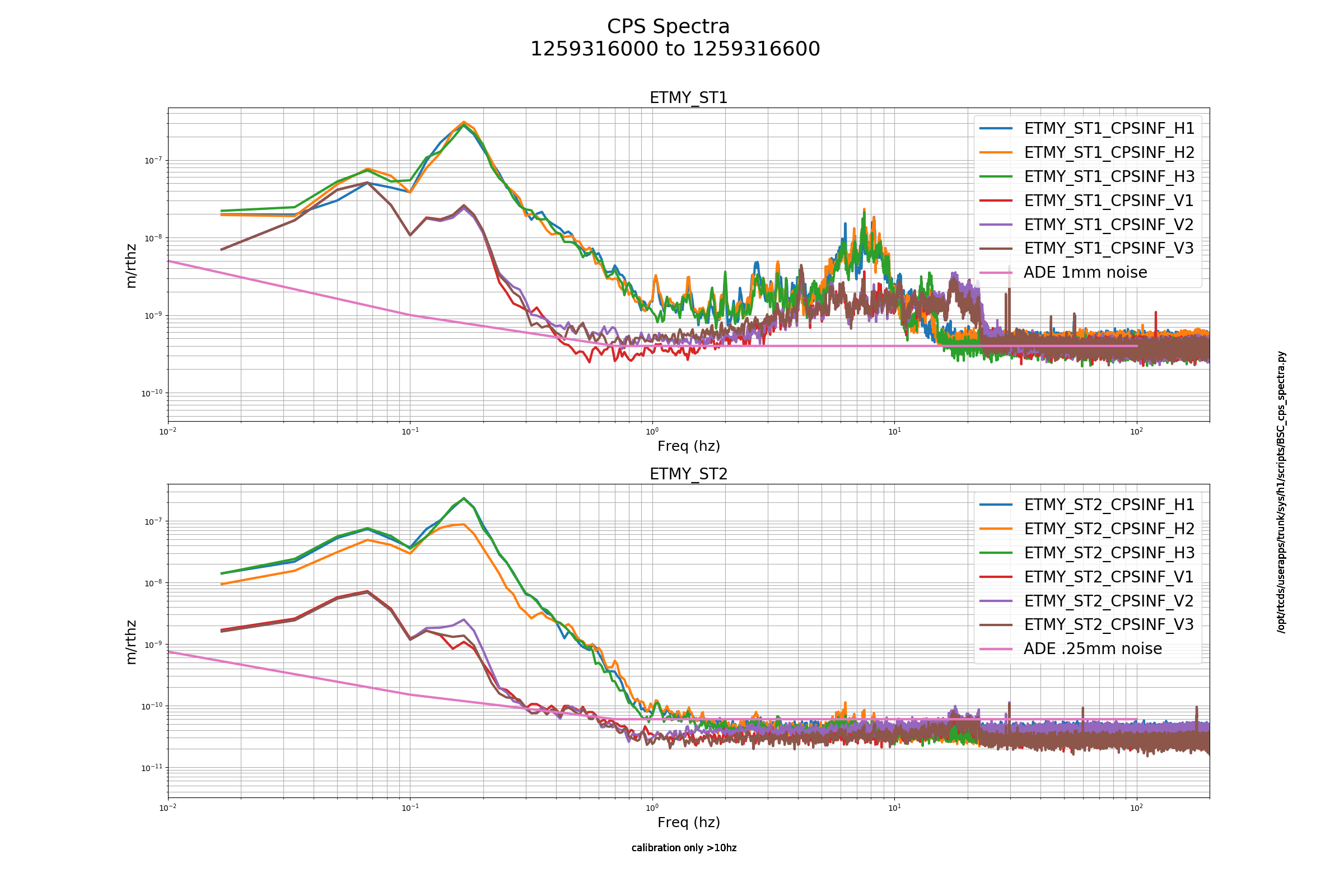Click the ETMY_ST1_CPSINF_H1 legend entry
1344x896 pixels.
1087,129
